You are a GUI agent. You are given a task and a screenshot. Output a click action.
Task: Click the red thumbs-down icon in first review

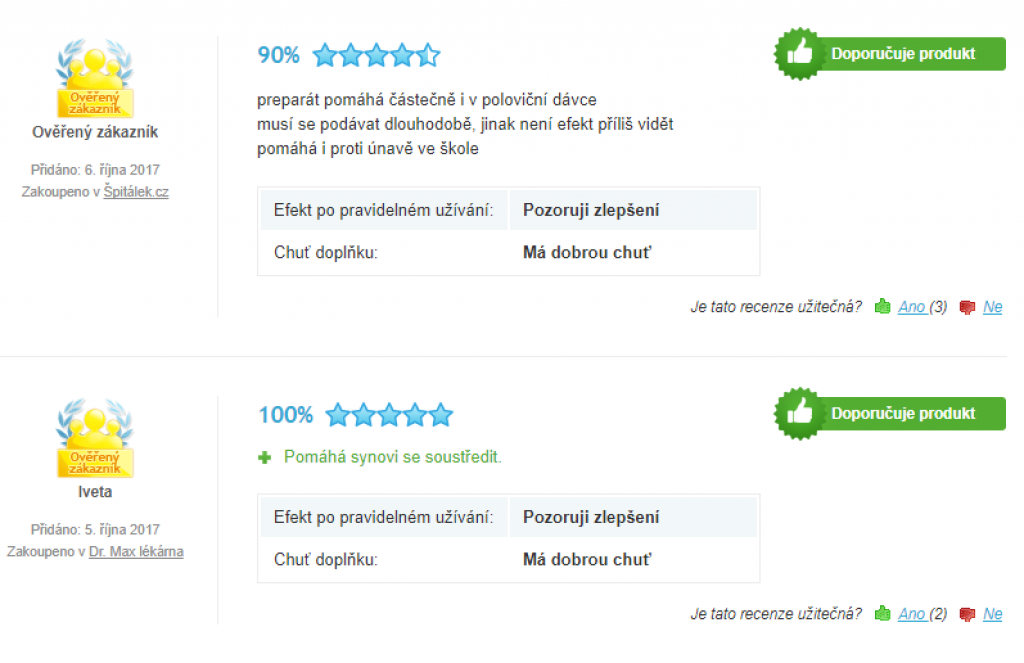coord(967,307)
